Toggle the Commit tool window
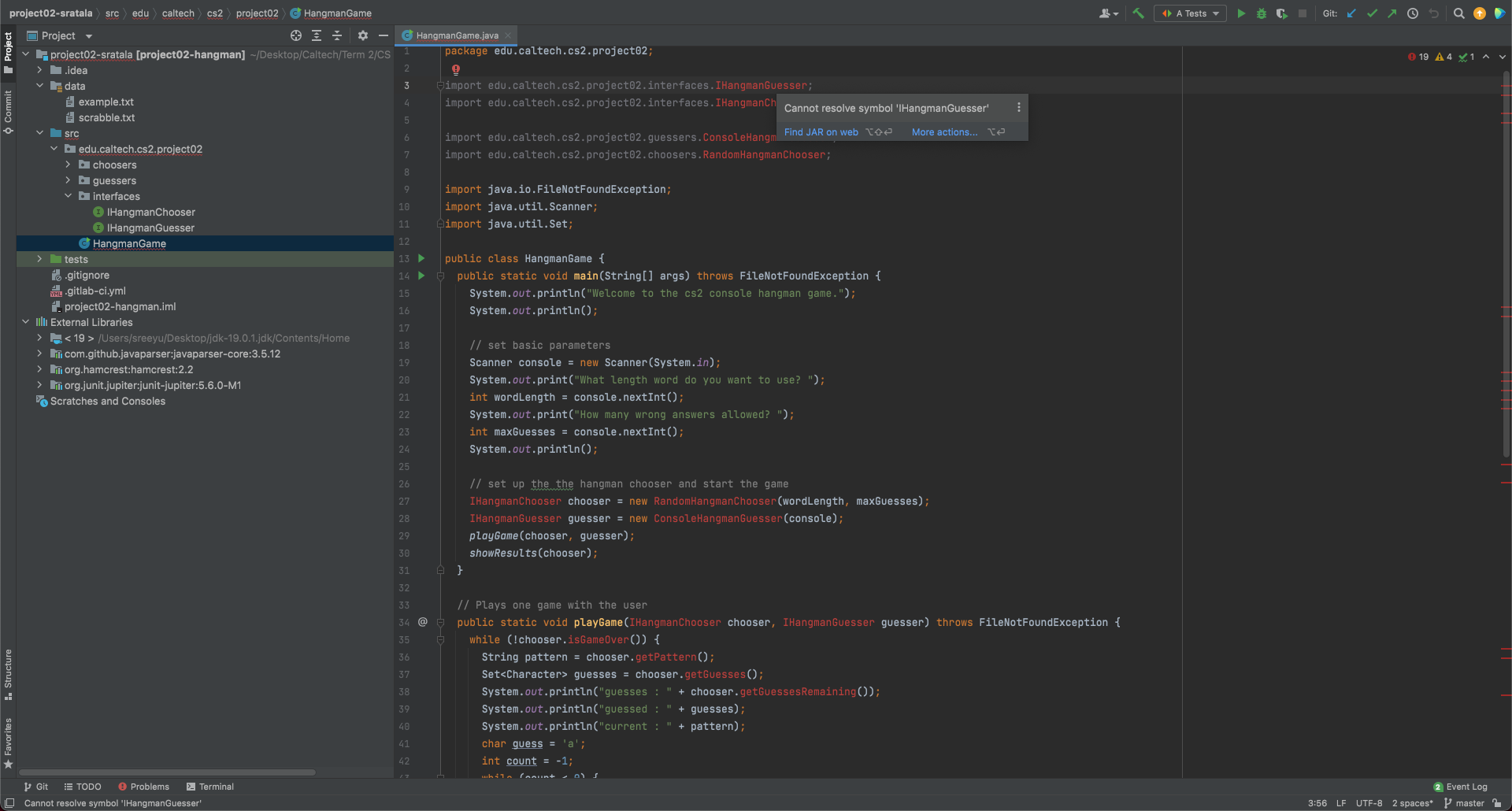The width and height of the screenshot is (1512, 811). click(8, 111)
